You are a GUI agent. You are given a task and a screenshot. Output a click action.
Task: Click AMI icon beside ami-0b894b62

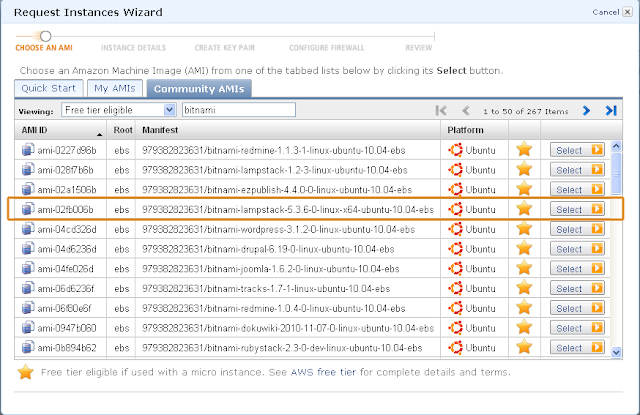pyautogui.click(x=28, y=347)
